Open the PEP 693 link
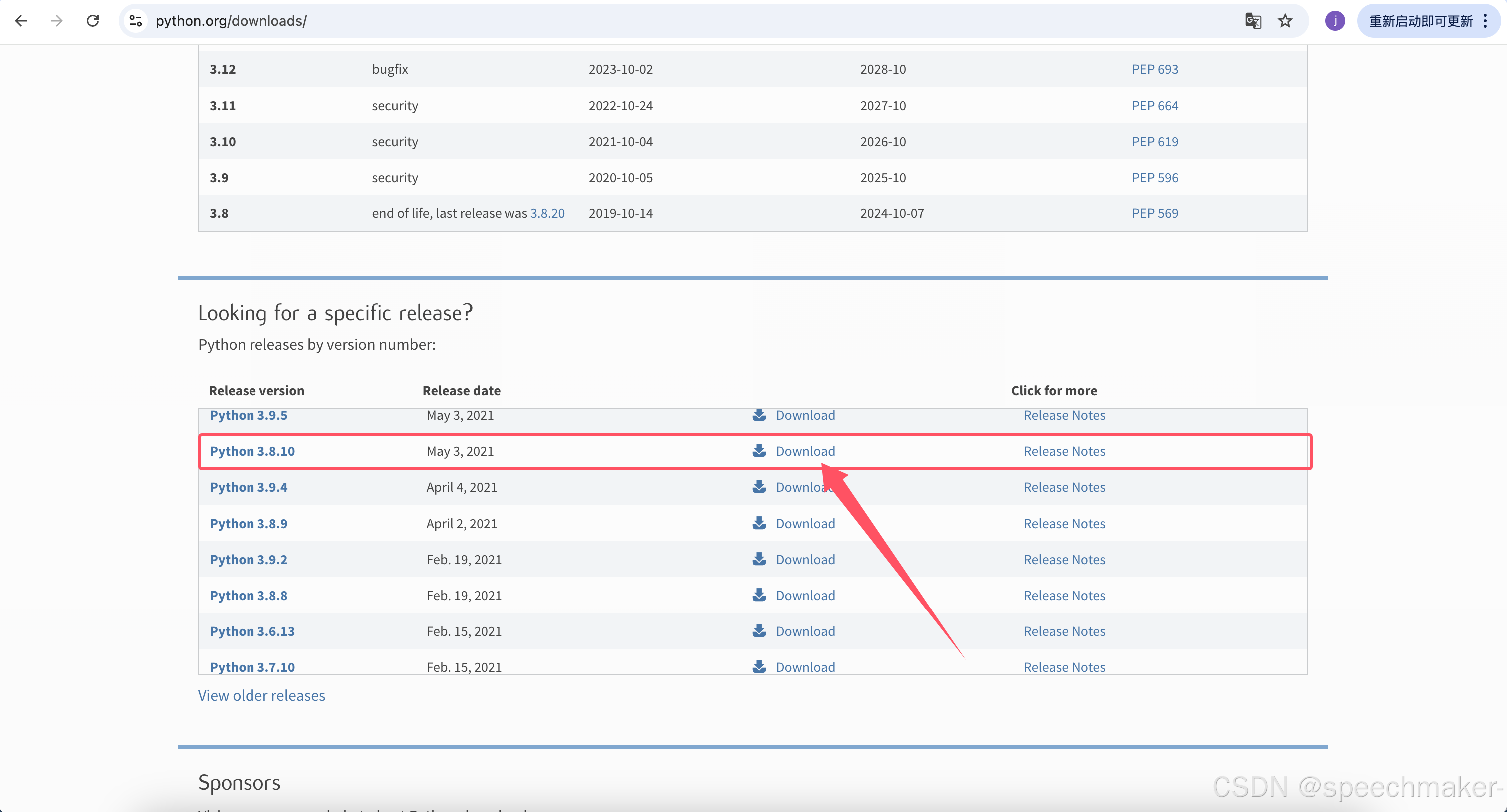 pyautogui.click(x=1154, y=69)
